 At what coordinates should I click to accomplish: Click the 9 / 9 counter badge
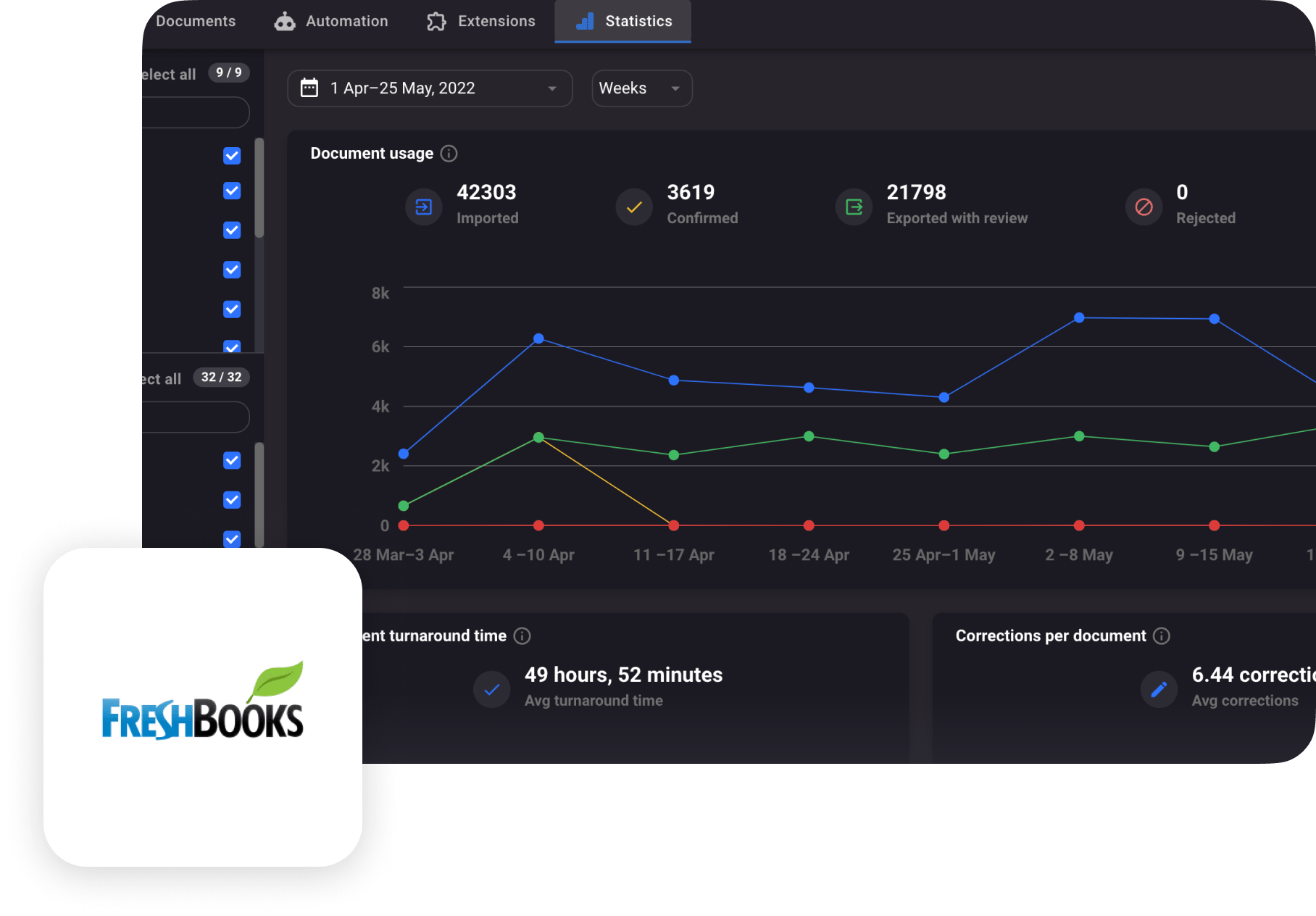[229, 72]
